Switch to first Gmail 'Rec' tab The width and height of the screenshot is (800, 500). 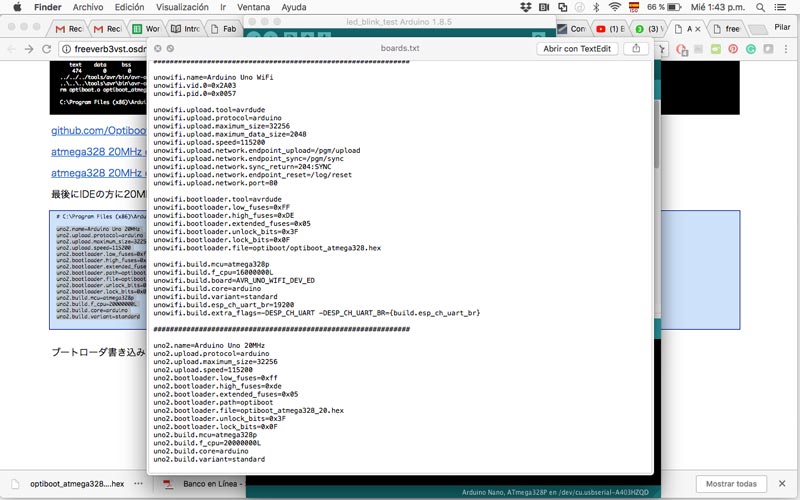pos(68,29)
